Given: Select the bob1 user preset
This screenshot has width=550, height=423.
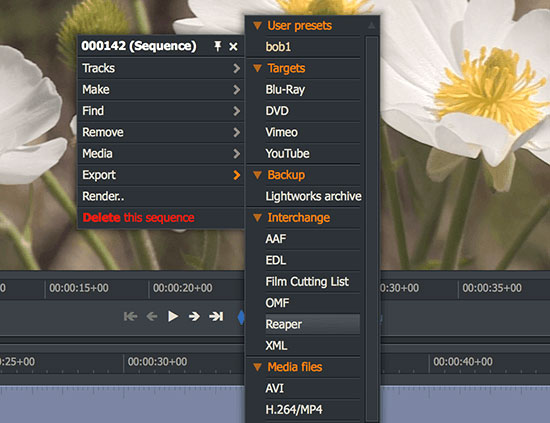Looking at the screenshot, I should 303,47.
